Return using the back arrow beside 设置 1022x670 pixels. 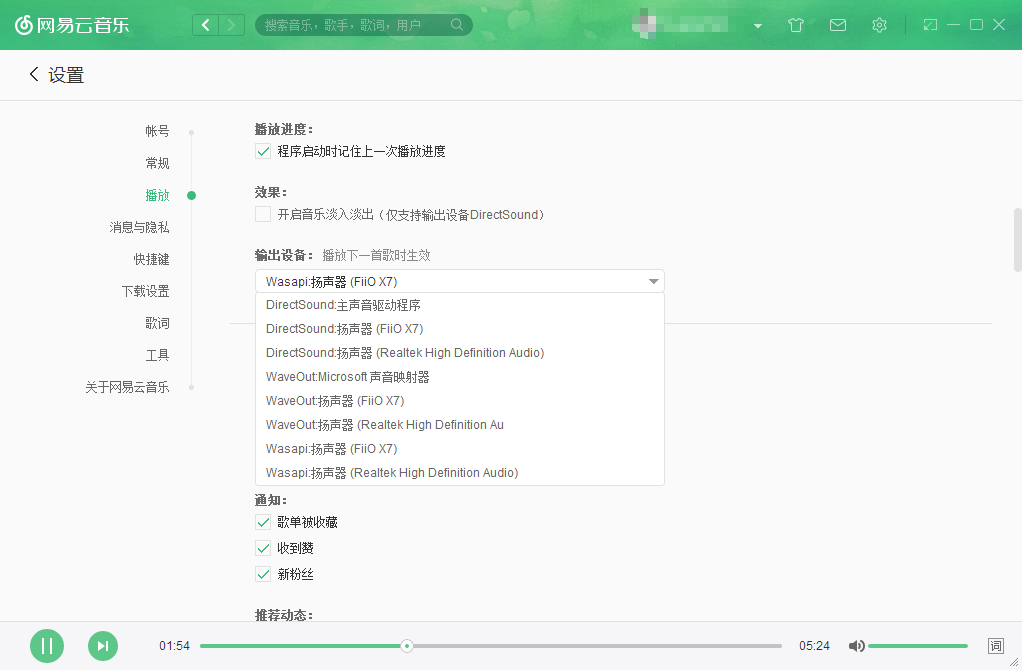click(34, 74)
